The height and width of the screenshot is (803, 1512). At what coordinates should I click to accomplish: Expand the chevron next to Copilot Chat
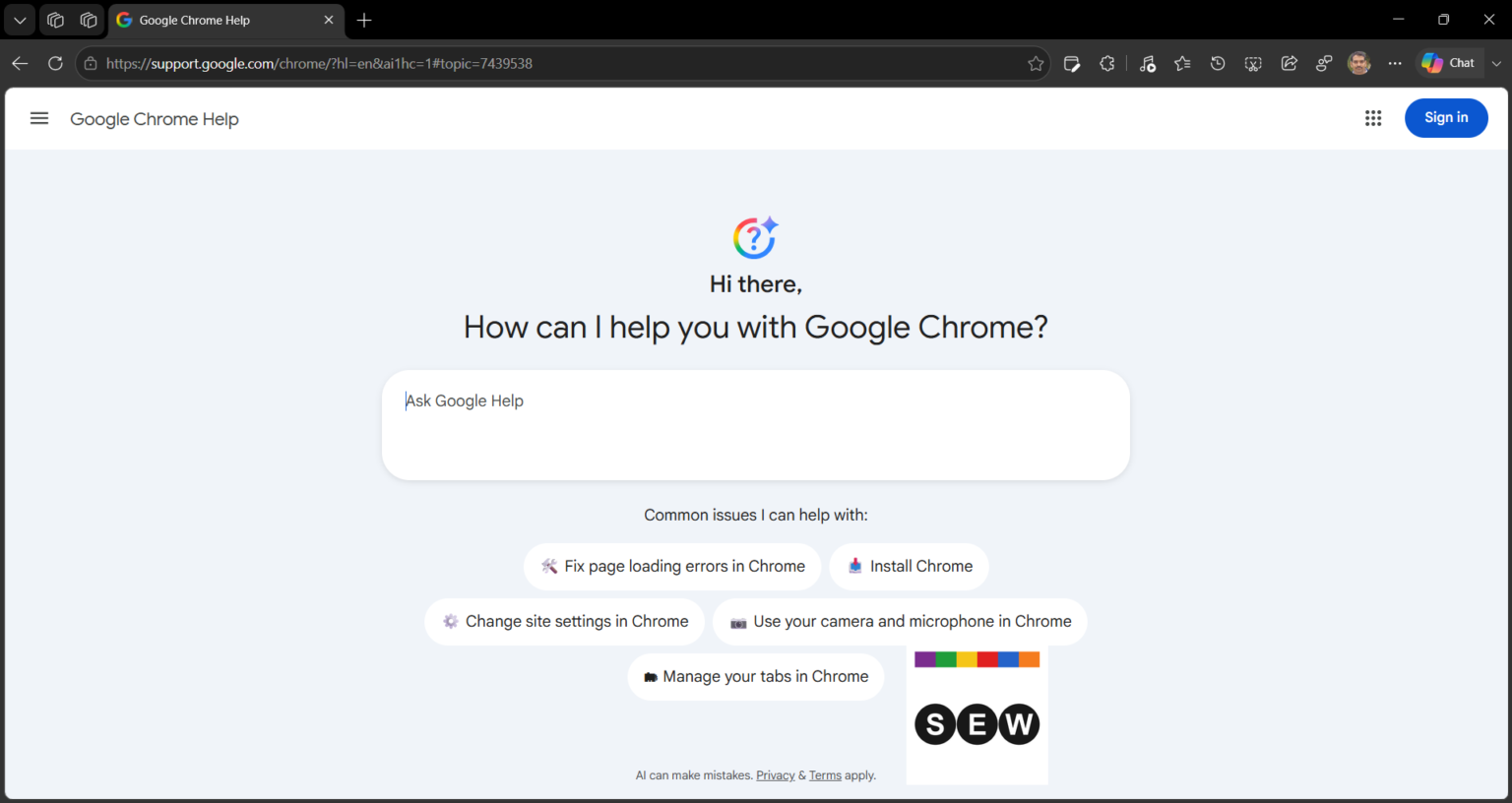pyautogui.click(x=1496, y=63)
